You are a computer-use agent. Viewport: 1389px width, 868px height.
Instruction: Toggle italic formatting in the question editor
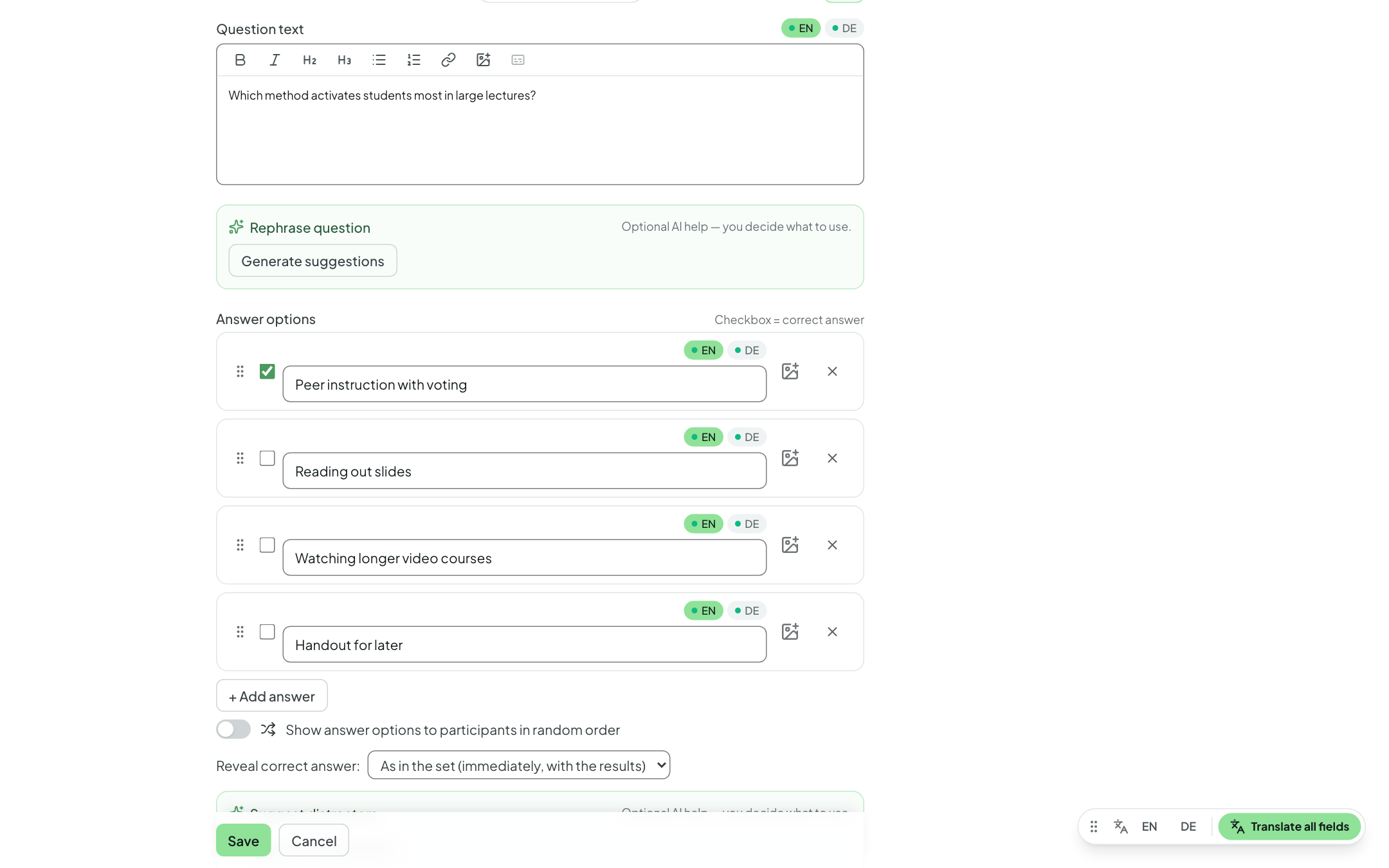pyautogui.click(x=275, y=60)
